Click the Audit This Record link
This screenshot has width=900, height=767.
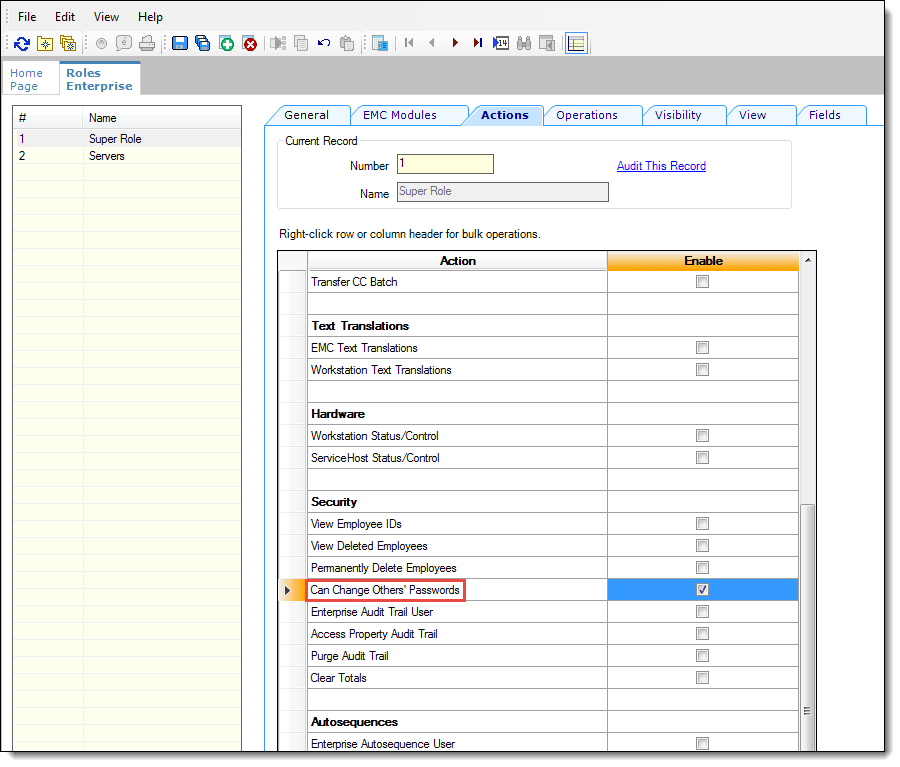coord(661,166)
